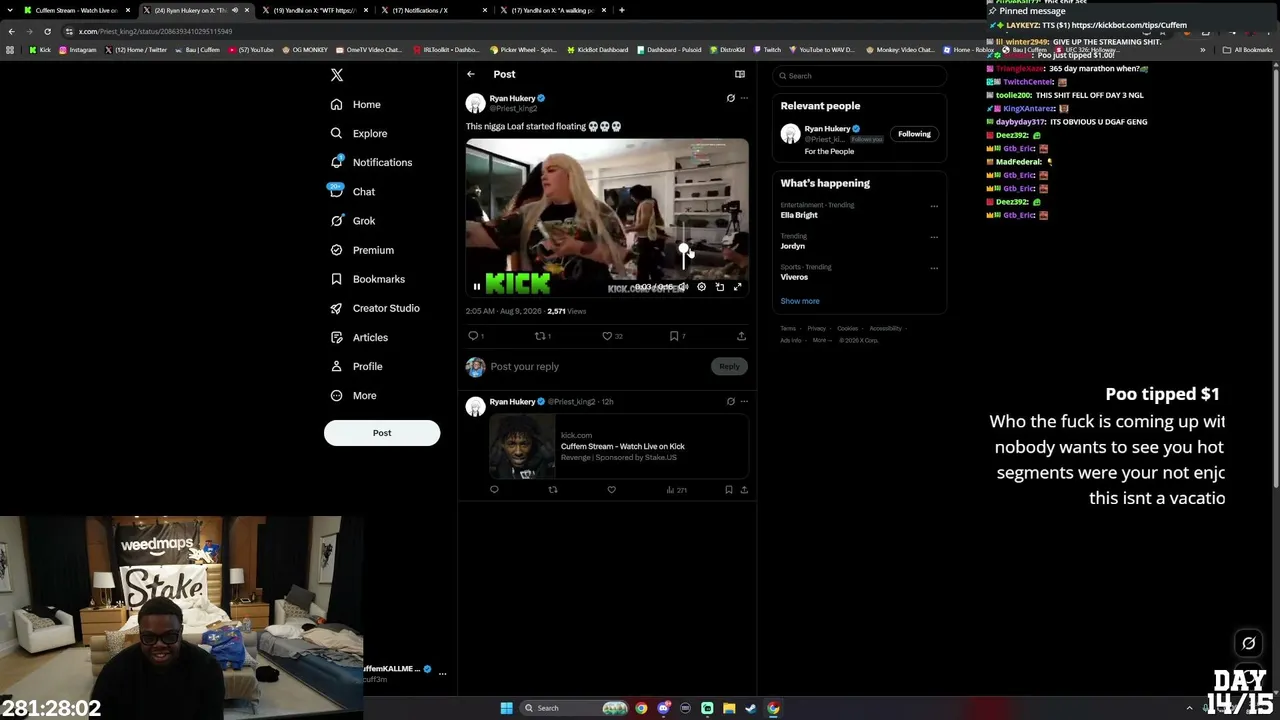Go to Bookmarks in the sidebar
The height and width of the screenshot is (720, 1280).
click(367, 279)
